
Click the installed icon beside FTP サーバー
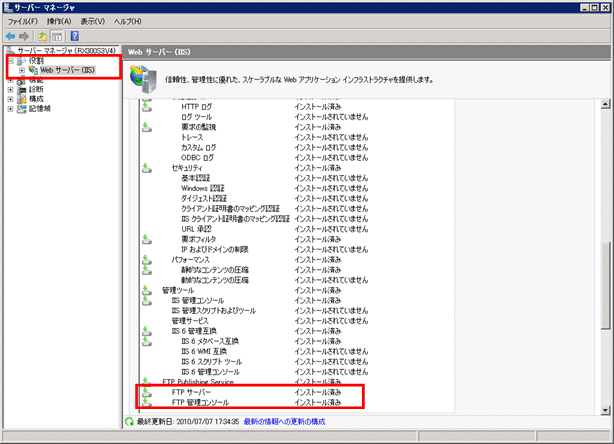click(147, 392)
